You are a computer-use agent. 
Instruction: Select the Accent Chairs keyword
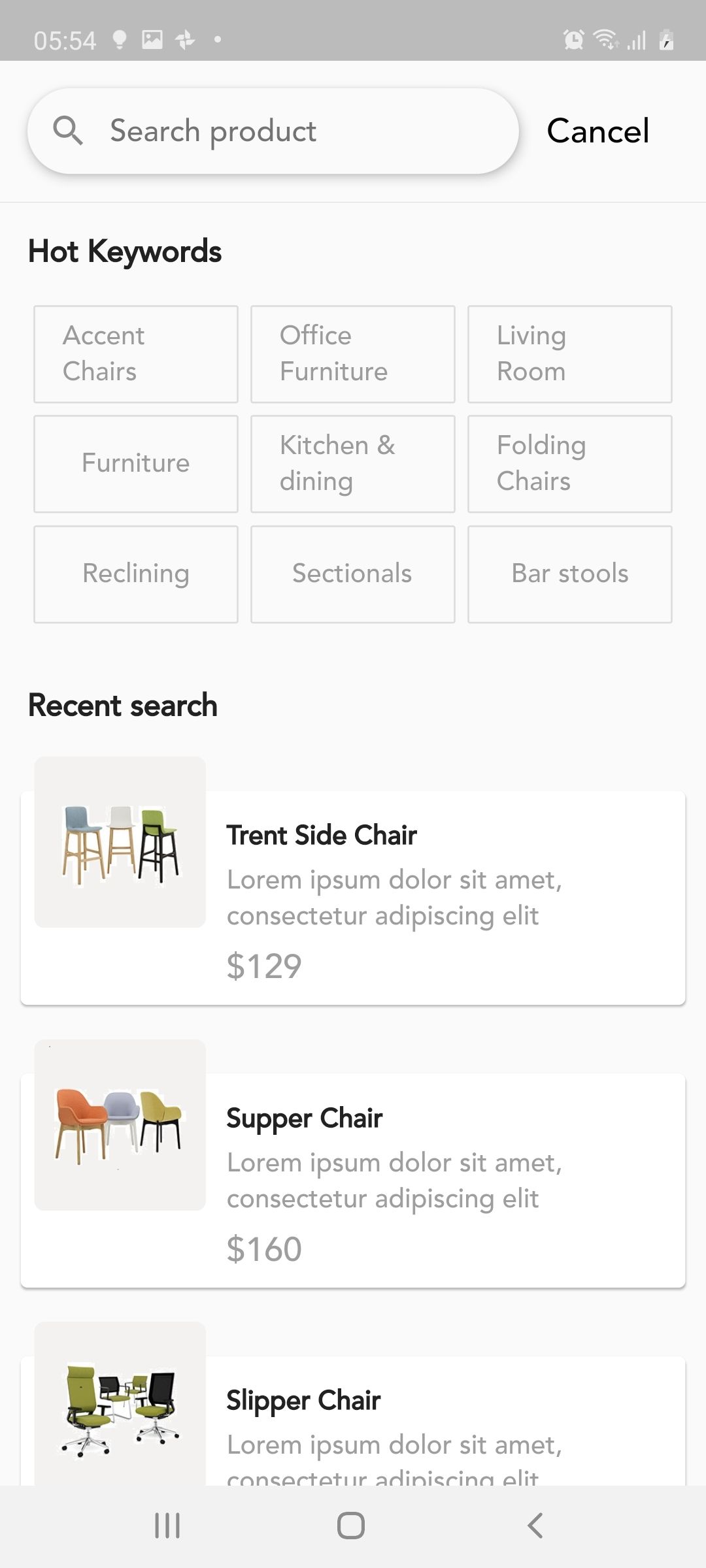pos(136,354)
